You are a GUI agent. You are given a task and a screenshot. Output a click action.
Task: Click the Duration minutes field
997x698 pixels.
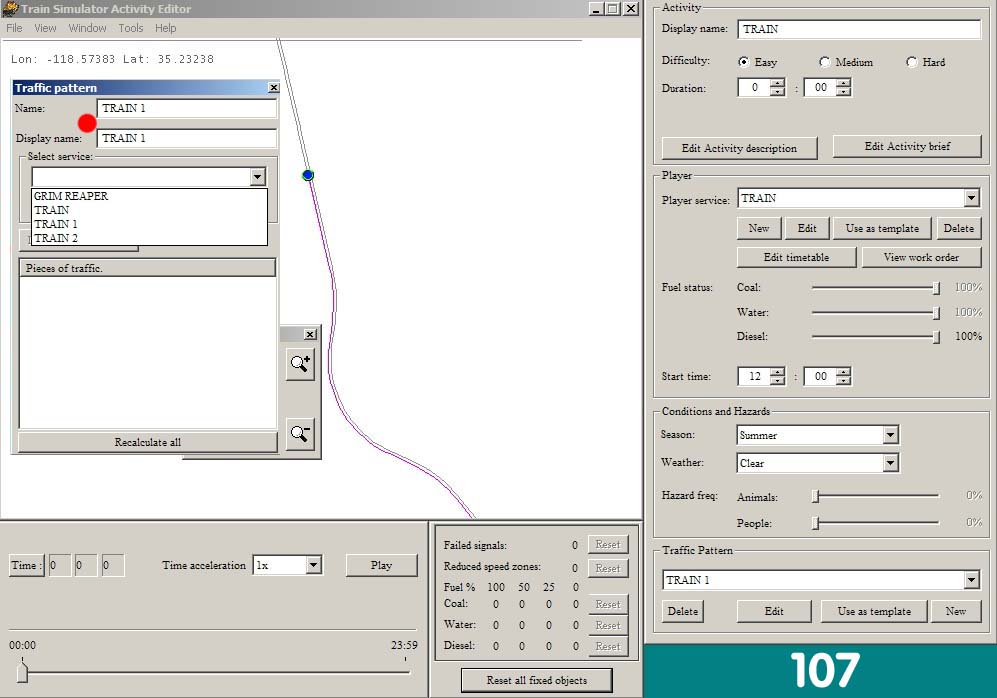pos(820,88)
